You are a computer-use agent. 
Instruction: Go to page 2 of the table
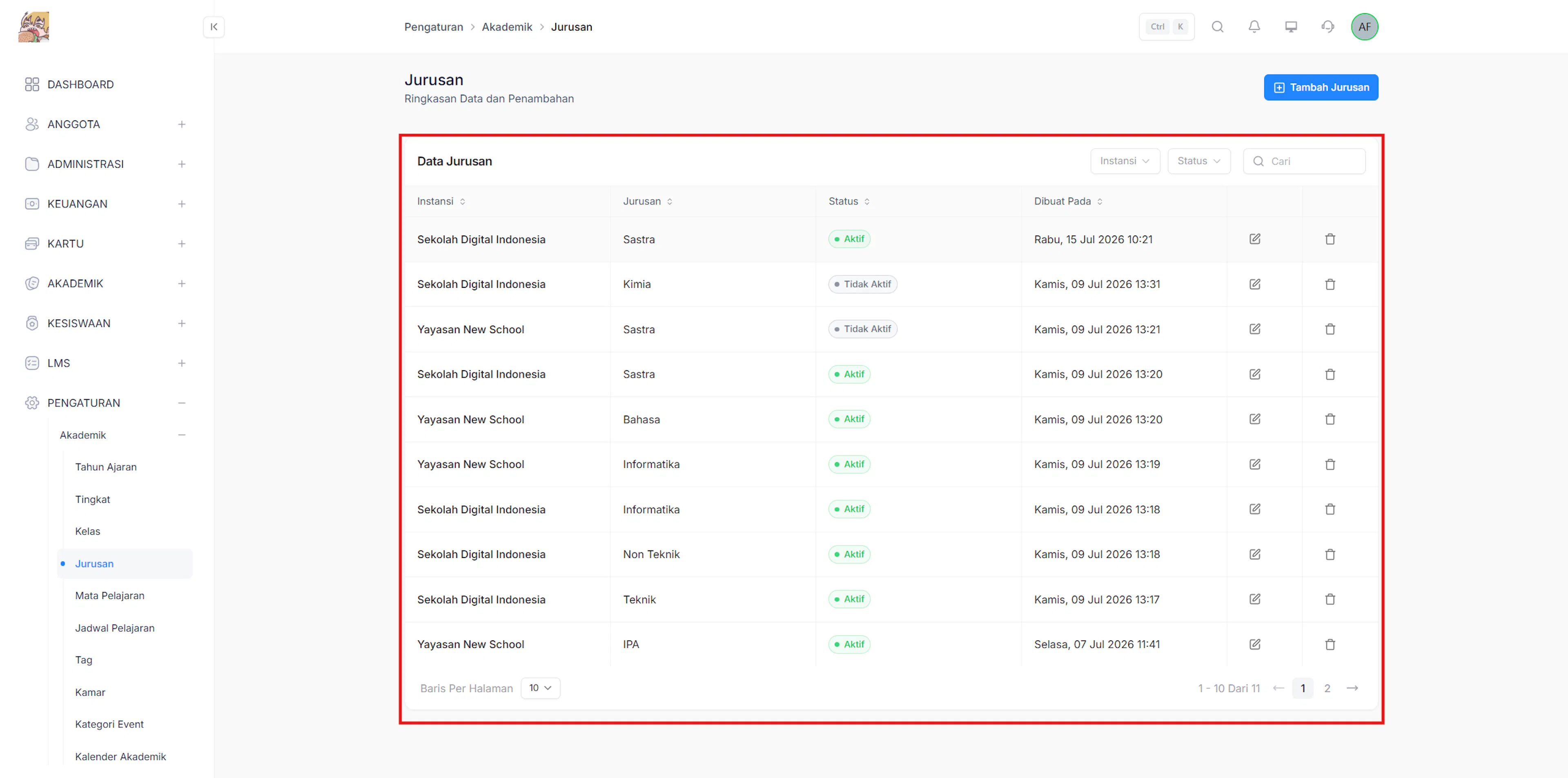click(1327, 688)
